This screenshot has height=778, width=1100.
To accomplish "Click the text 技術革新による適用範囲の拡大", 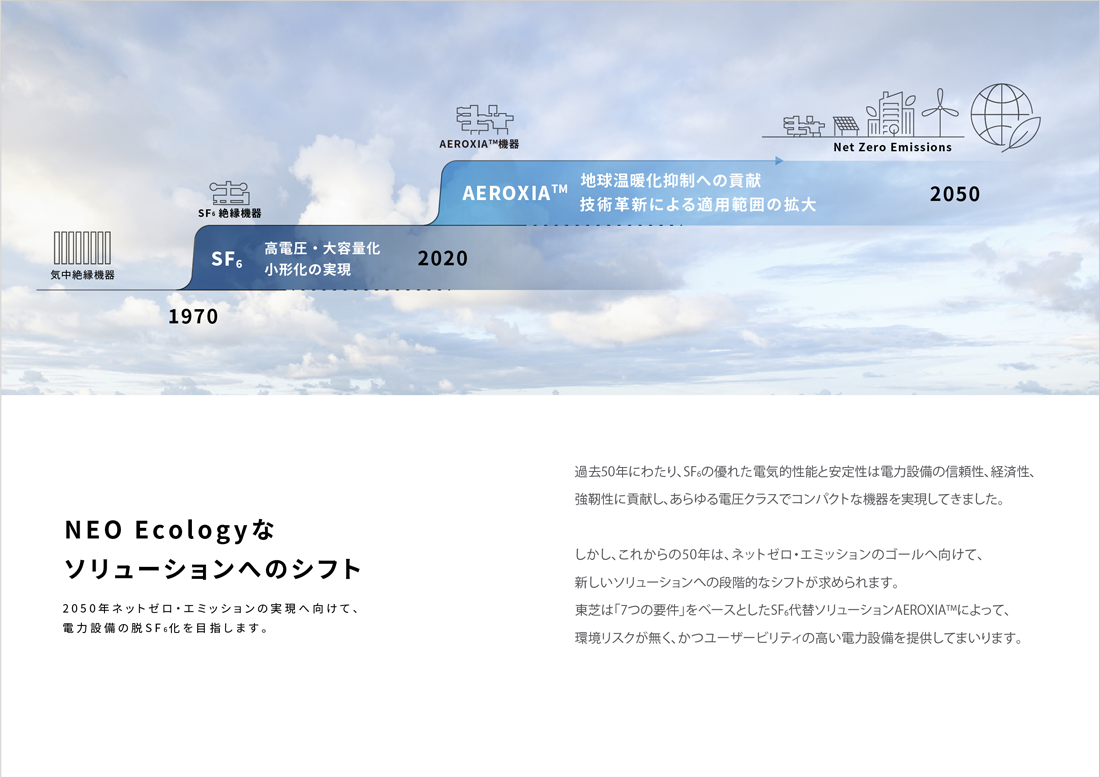I will click(698, 205).
